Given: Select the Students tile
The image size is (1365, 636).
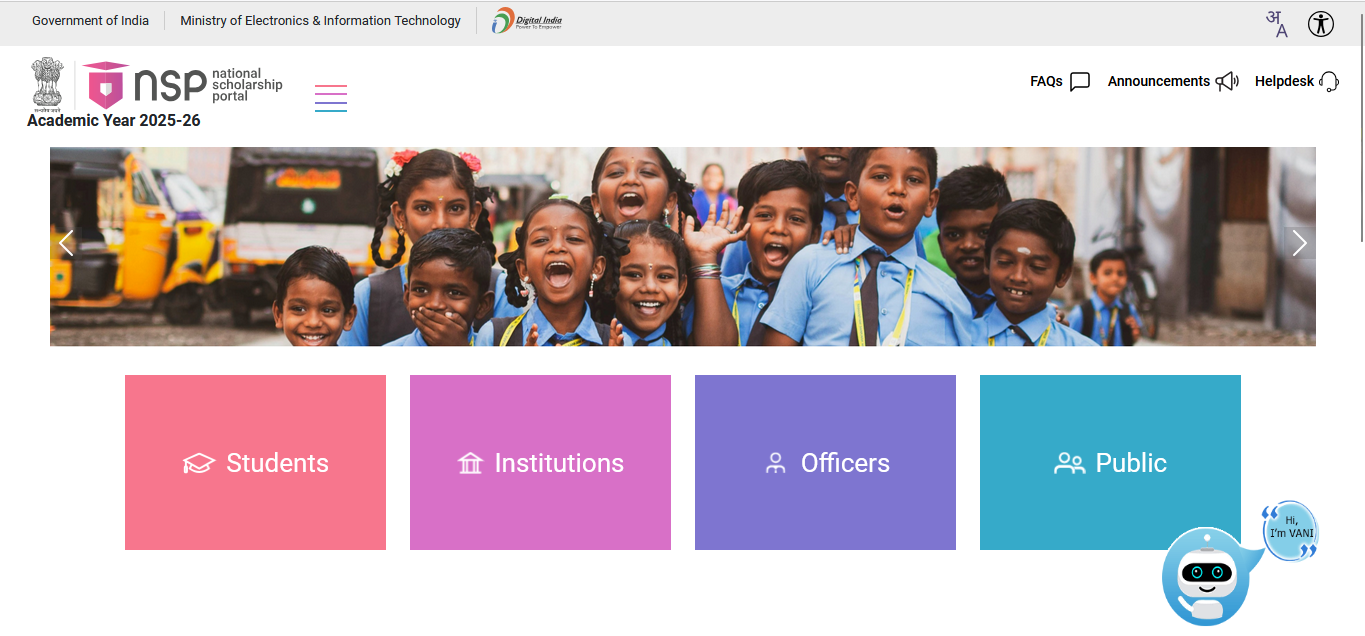Looking at the screenshot, I should [x=255, y=462].
